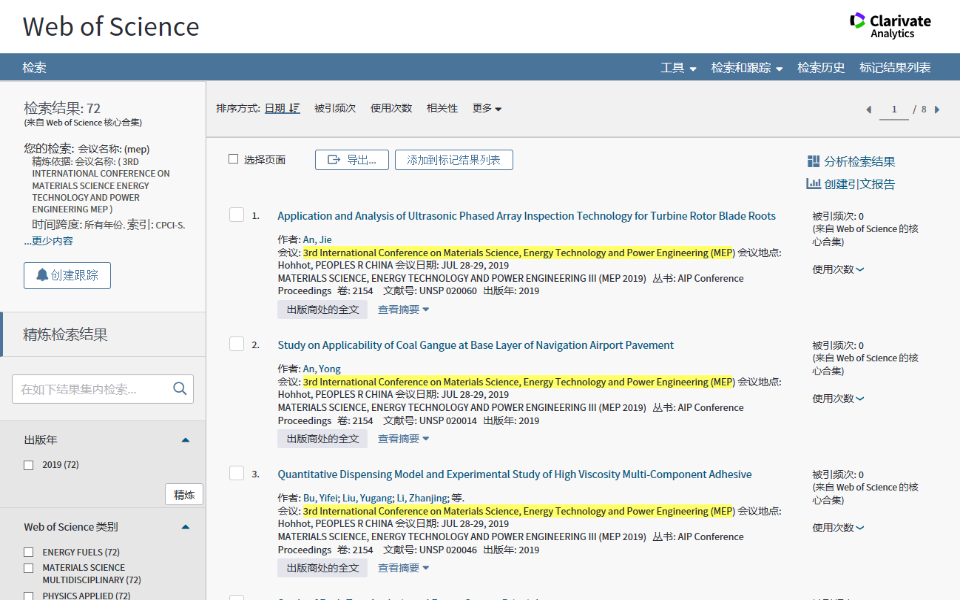Open the 工具 dropdown menu
This screenshot has width=960, height=600.
pos(678,68)
